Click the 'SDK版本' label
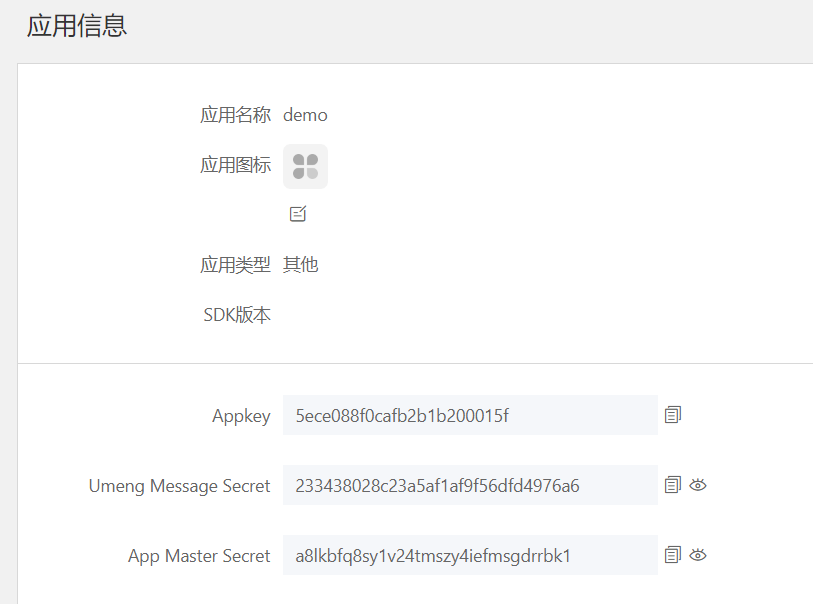The image size is (813, 604). [x=237, y=315]
